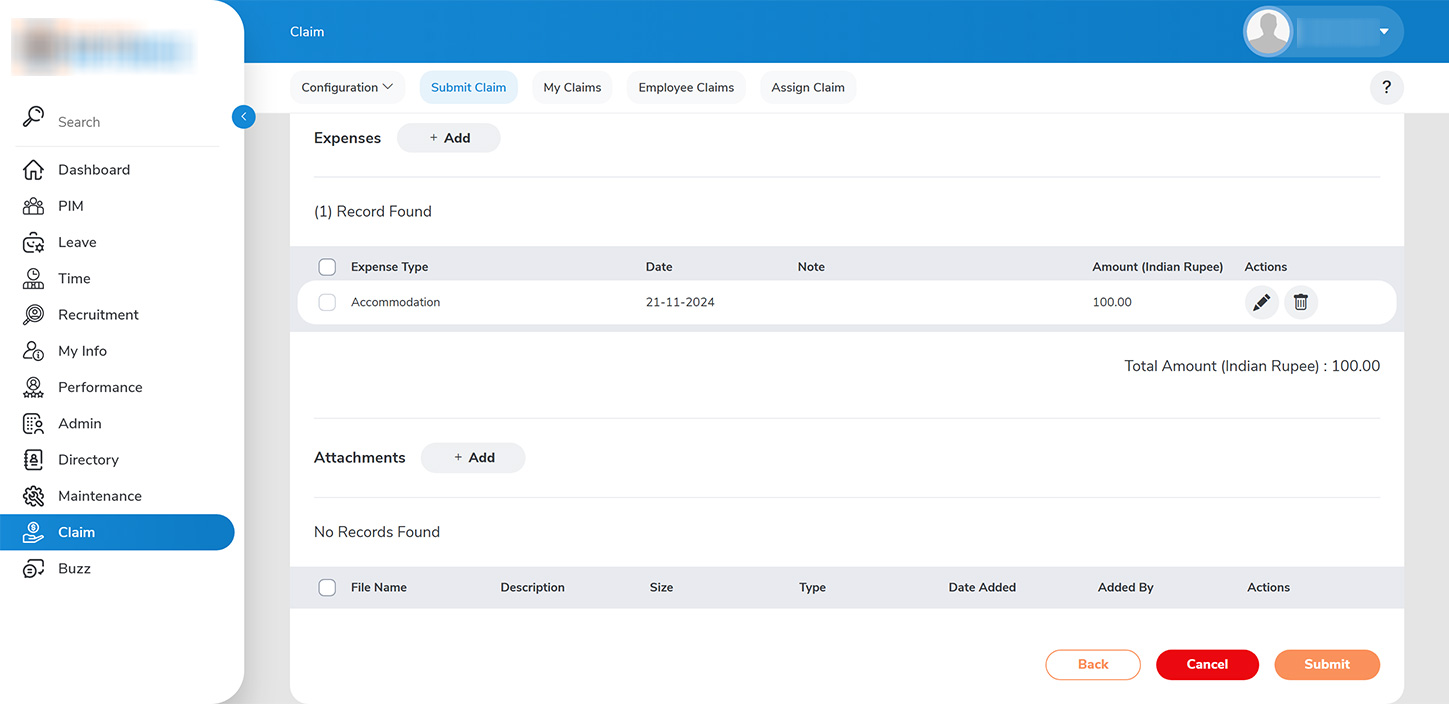This screenshot has height=704, width=1449.
Task: Open the Recruitment module icon
Action: point(34,315)
